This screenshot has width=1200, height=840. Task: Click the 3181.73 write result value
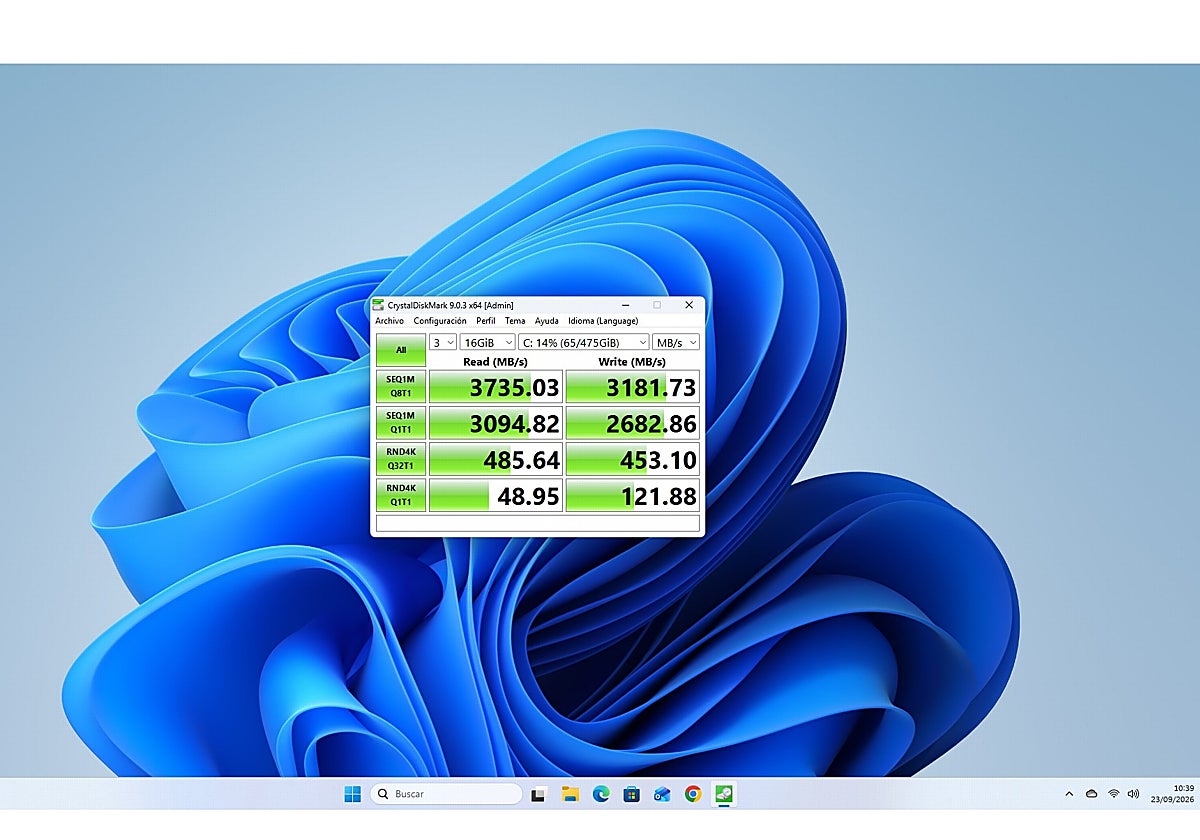tap(633, 386)
